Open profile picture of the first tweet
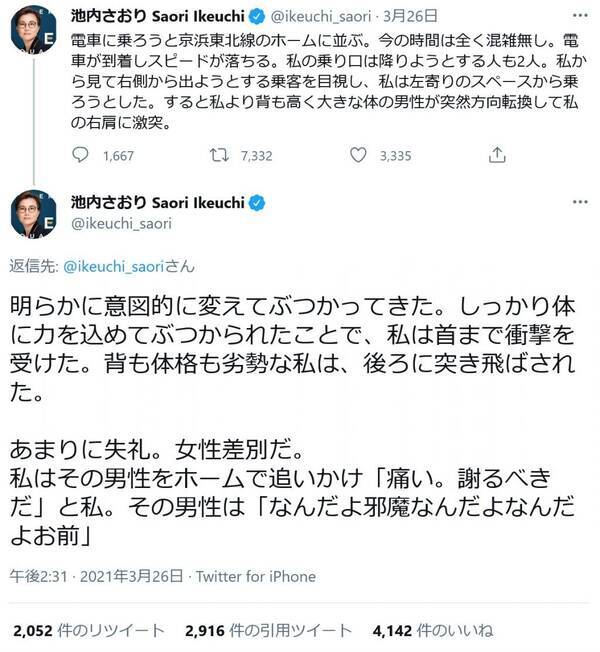This screenshot has height=652, width=600. [34, 29]
